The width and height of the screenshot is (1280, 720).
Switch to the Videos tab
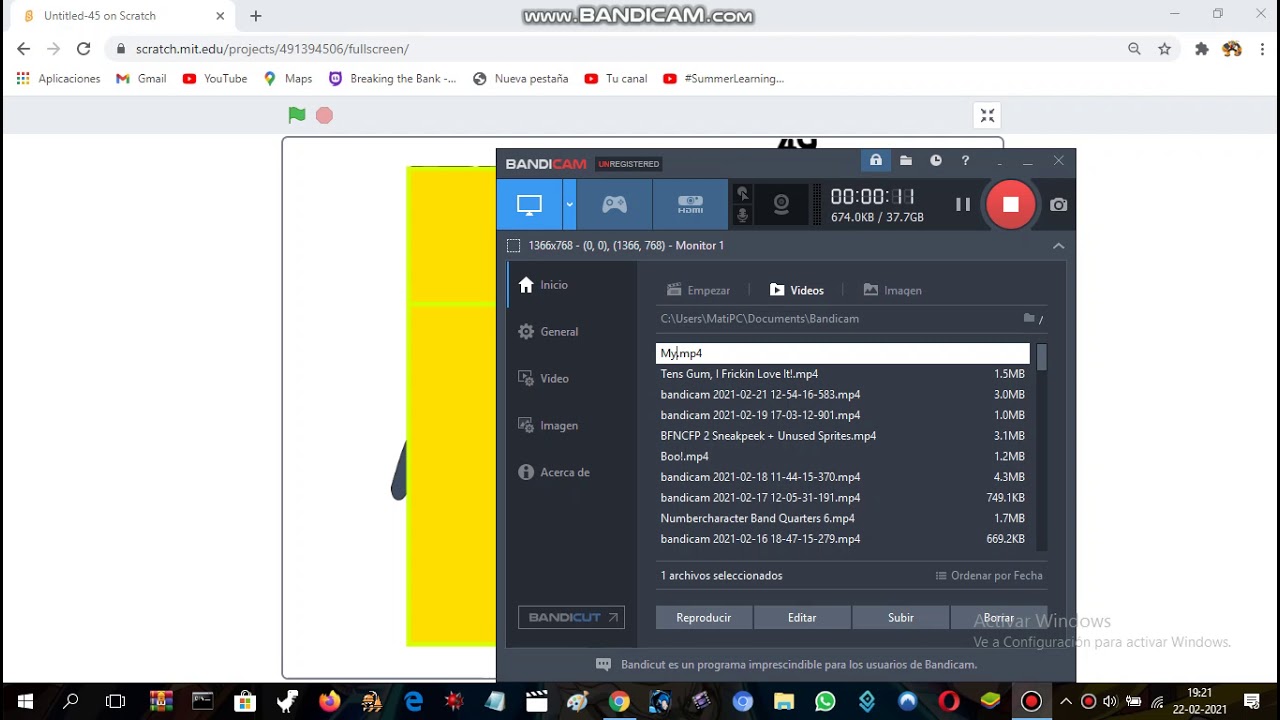(x=797, y=290)
